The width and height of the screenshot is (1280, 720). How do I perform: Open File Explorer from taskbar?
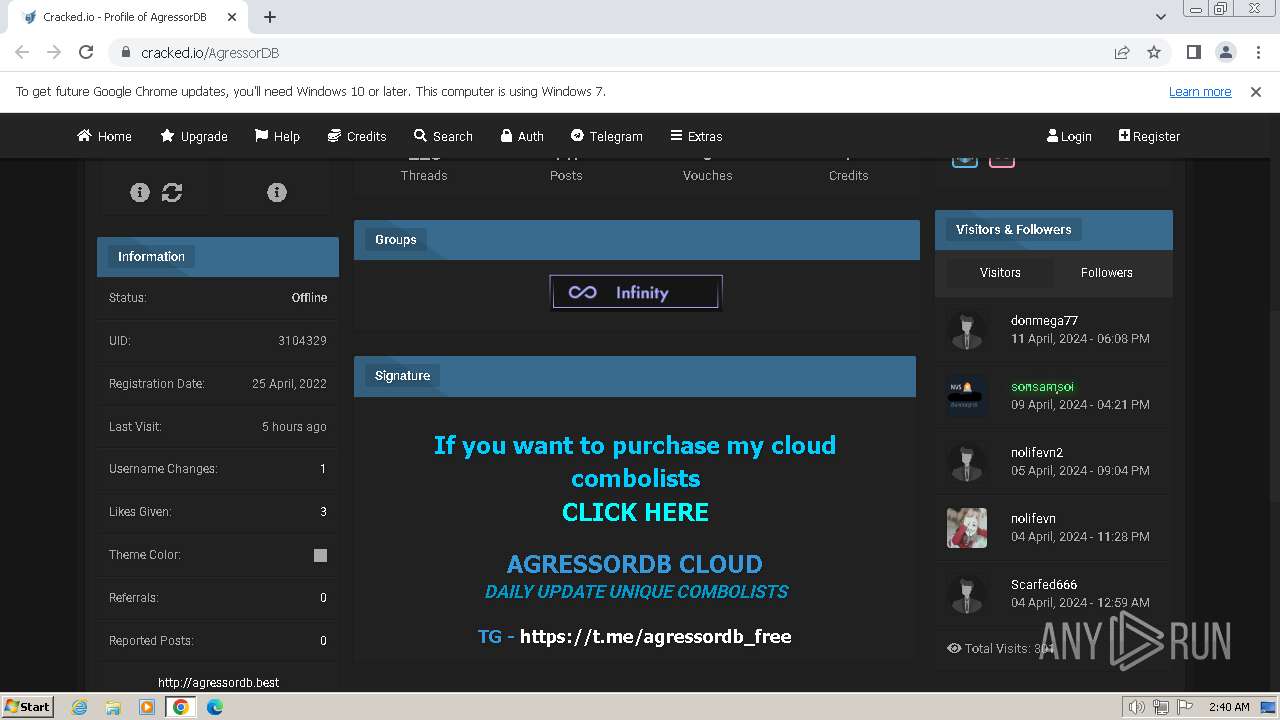(113, 707)
